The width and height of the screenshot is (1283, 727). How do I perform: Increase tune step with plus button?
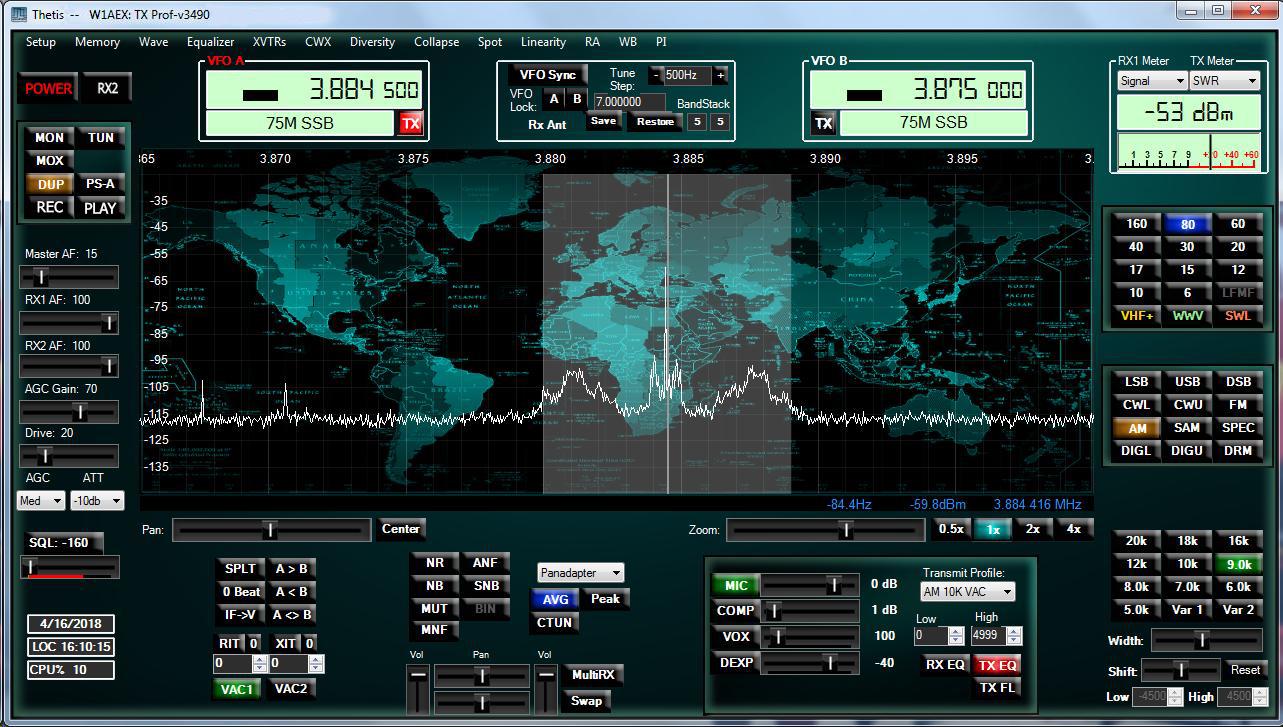[720, 75]
